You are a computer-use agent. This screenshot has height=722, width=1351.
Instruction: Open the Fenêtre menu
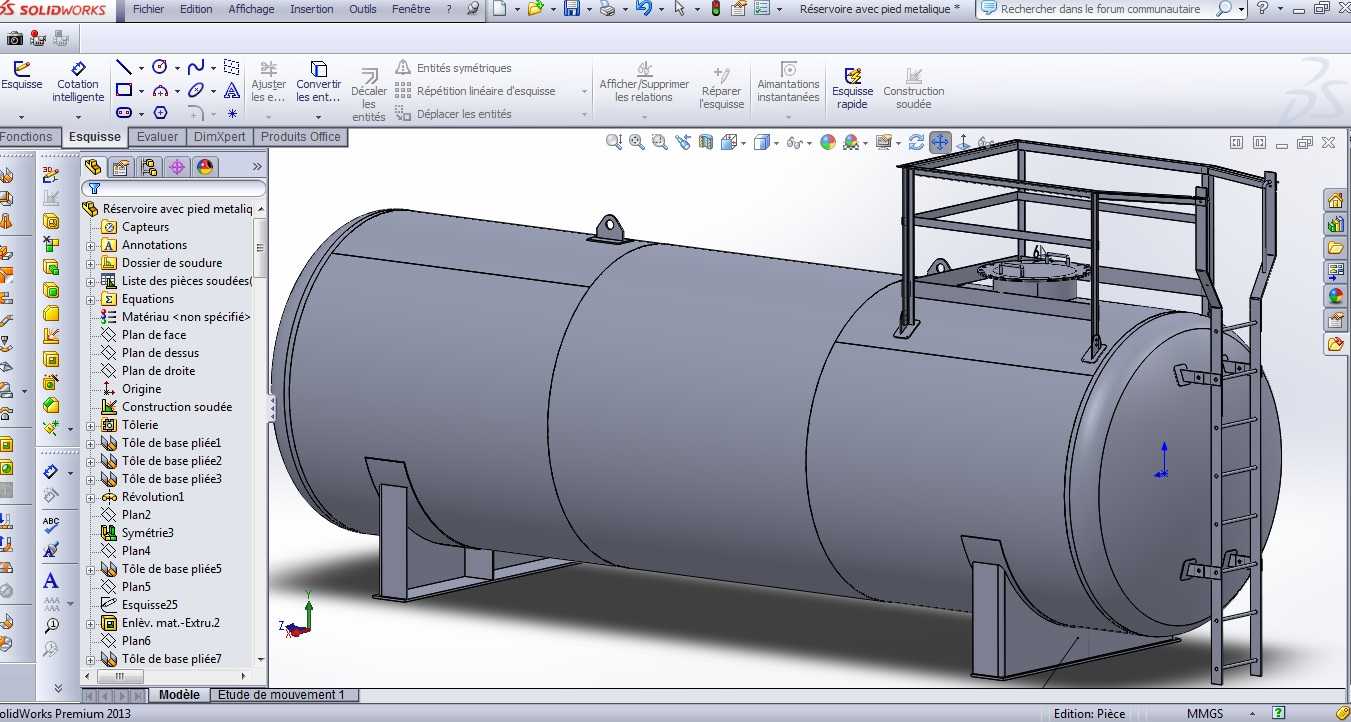pos(412,9)
